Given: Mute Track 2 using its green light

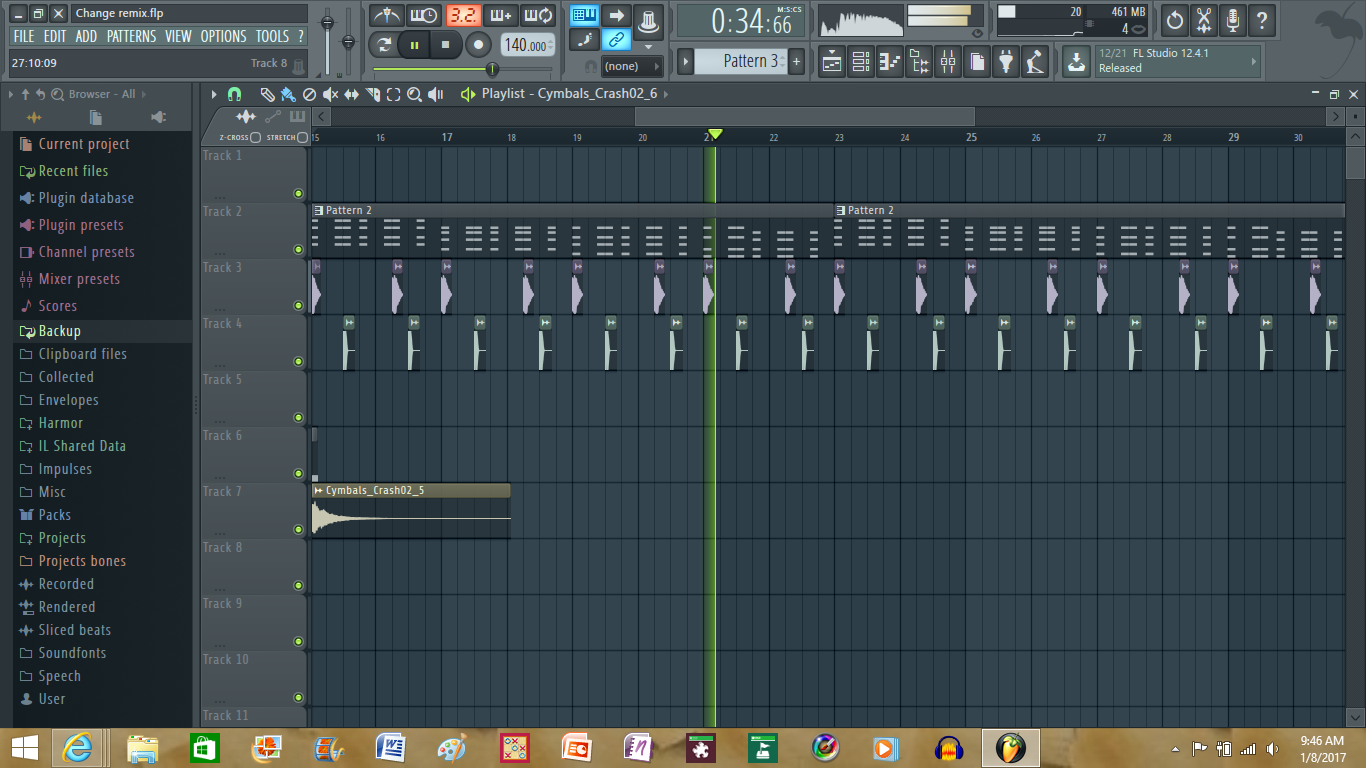Looking at the screenshot, I should click(x=298, y=250).
